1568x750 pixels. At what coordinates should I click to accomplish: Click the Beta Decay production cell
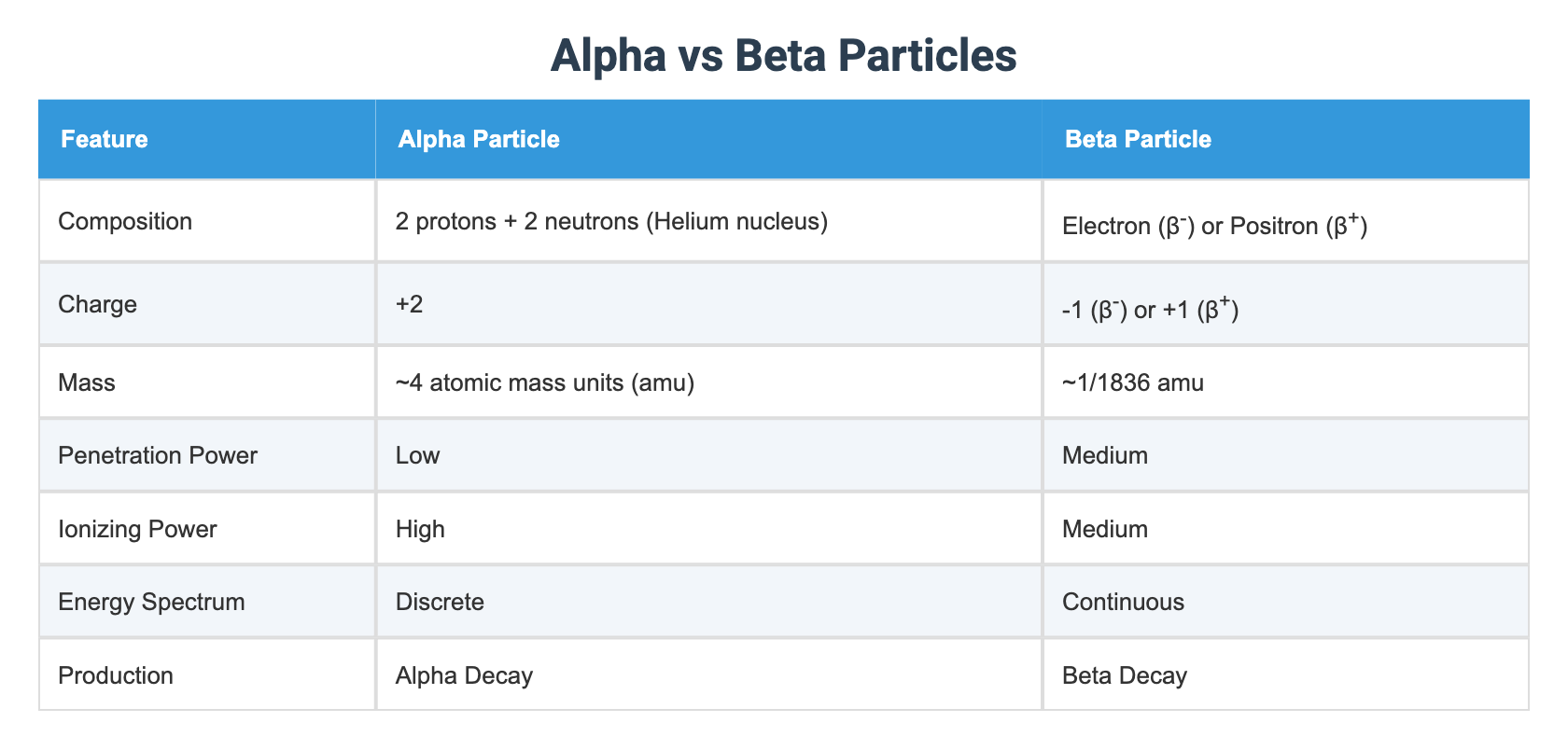1285,675
